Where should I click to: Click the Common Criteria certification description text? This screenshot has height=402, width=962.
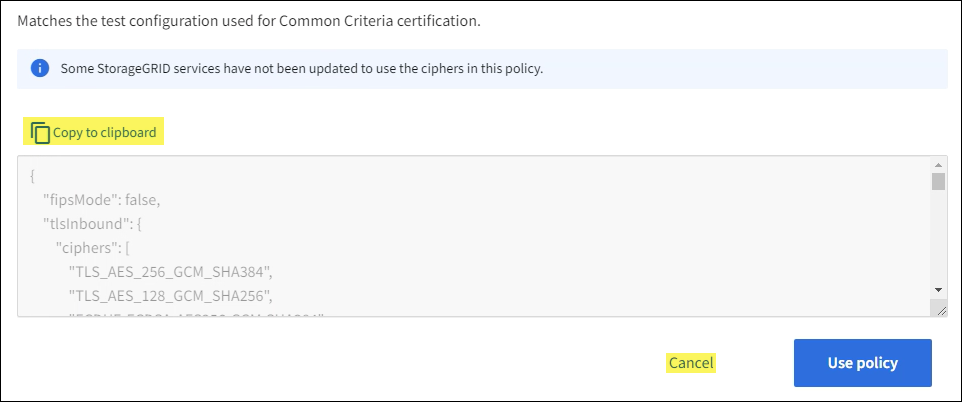click(250, 21)
